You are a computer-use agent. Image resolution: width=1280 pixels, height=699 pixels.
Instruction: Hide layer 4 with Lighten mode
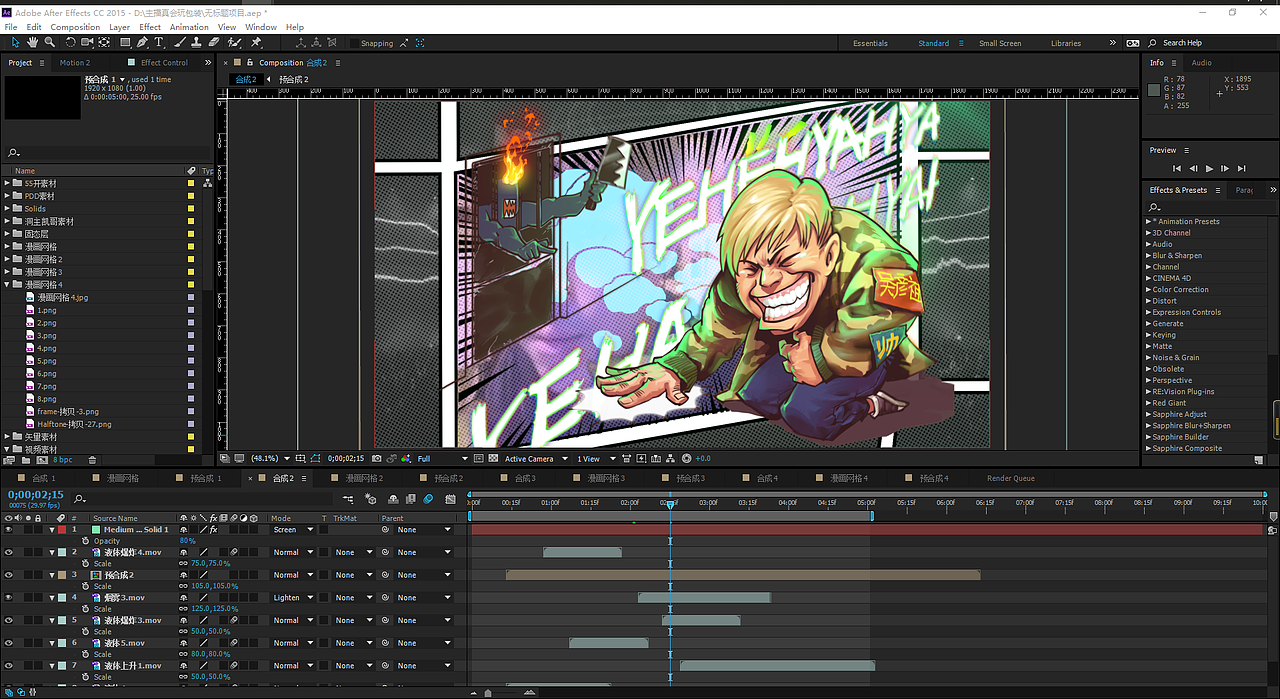pyautogui.click(x=9, y=598)
